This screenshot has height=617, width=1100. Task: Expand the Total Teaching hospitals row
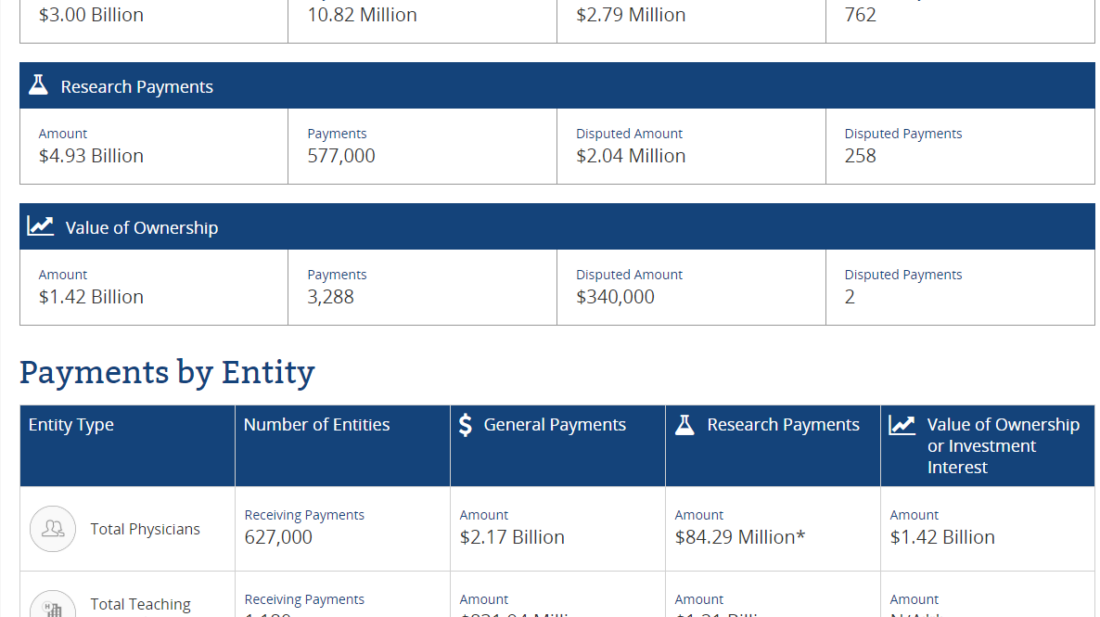click(141, 604)
